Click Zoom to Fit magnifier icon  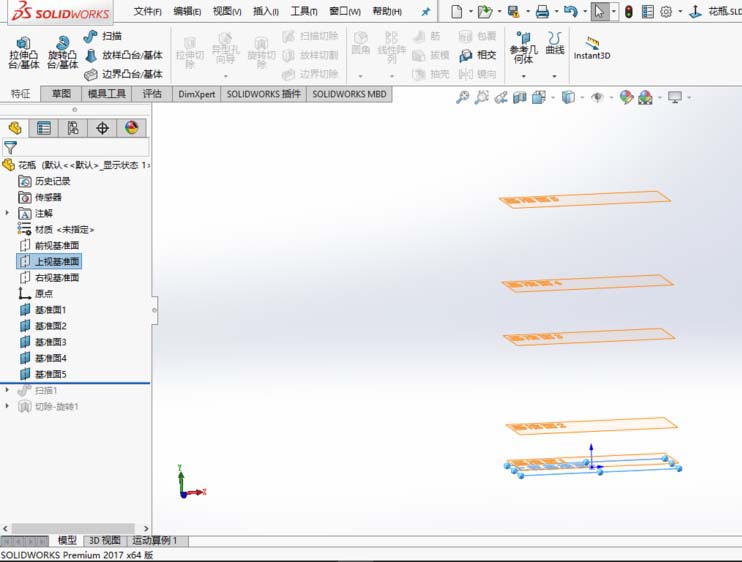pos(462,97)
